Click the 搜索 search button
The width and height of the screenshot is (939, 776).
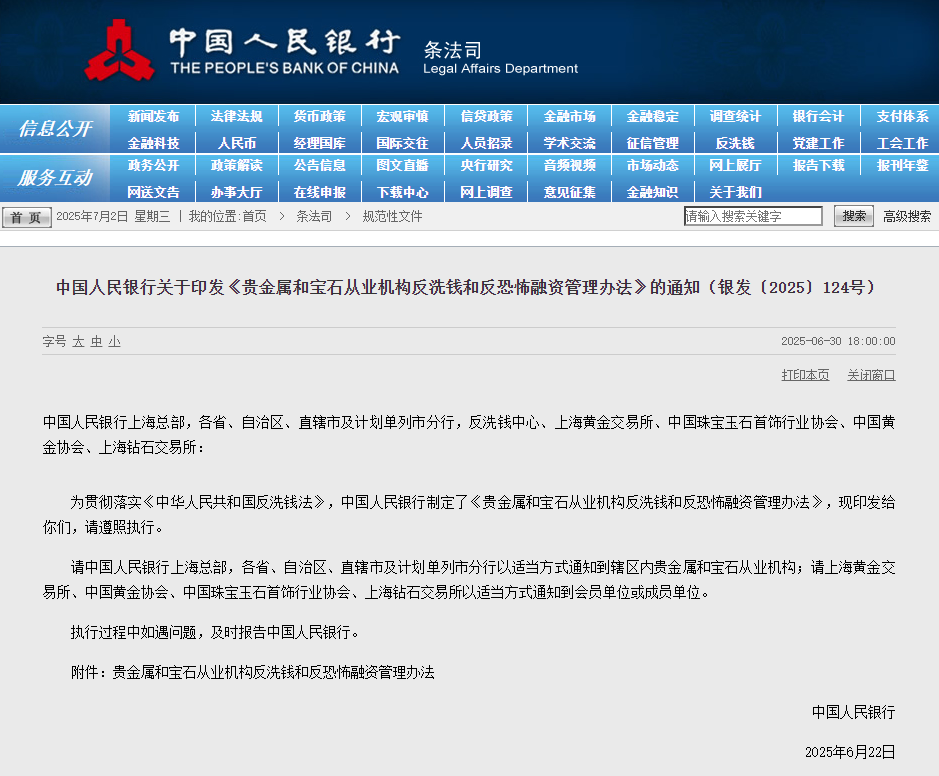point(854,216)
